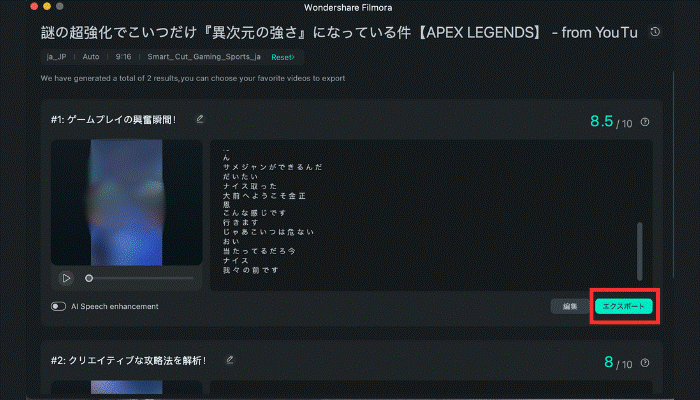Click the エクスポート button
This screenshot has width=700, height=400.
pos(624,306)
